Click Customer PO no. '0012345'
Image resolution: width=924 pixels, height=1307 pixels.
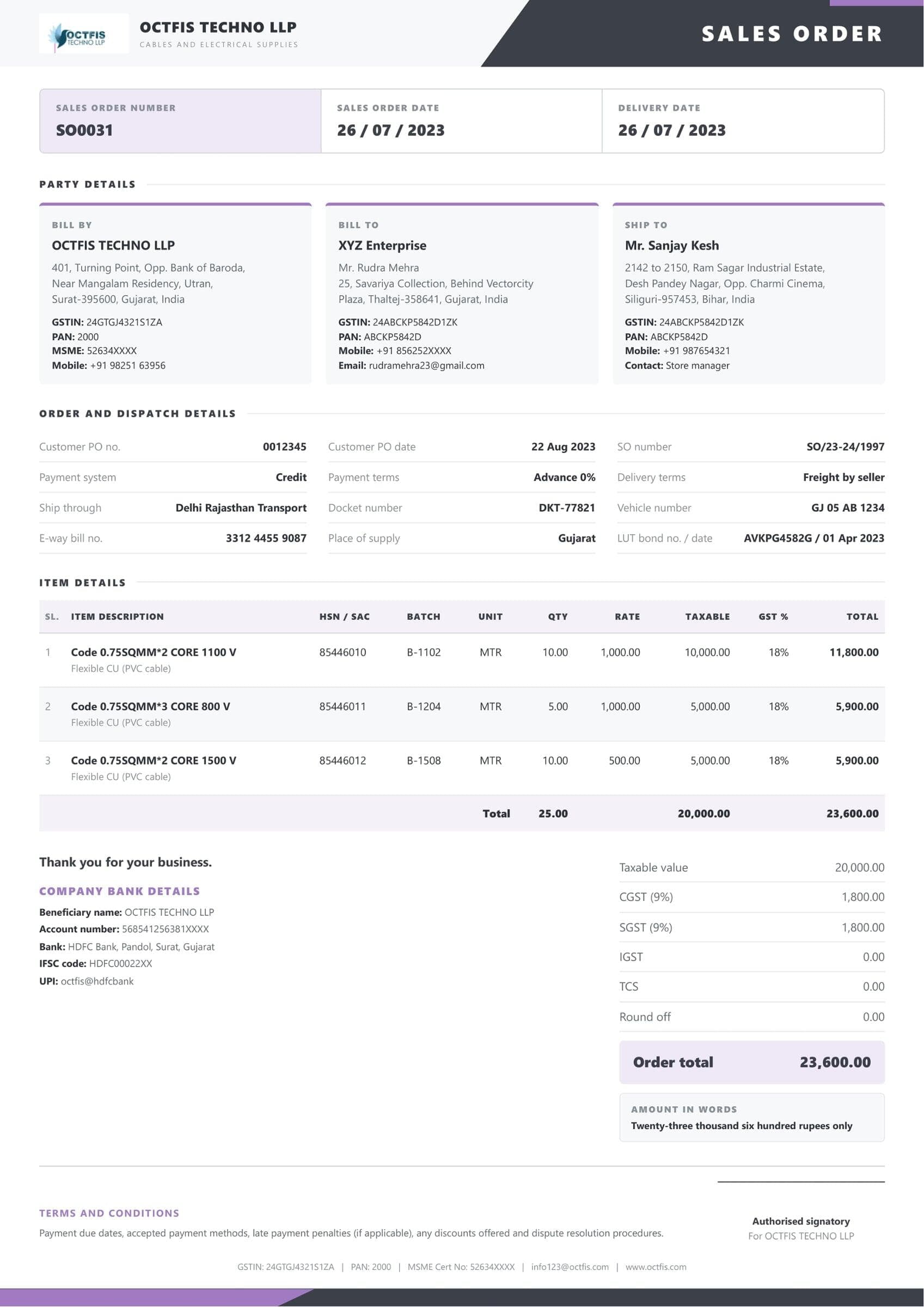pos(285,447)
